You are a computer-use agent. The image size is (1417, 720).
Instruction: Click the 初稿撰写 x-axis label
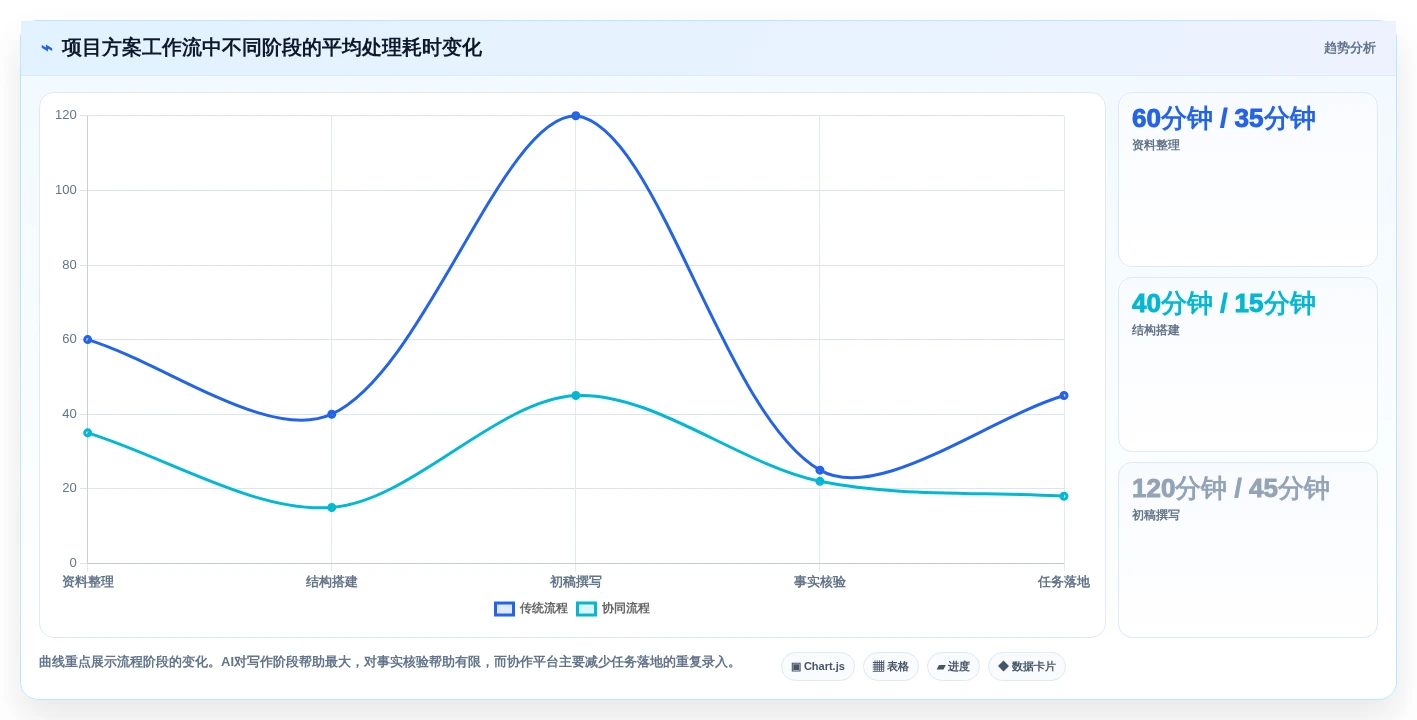coord(576,582)
